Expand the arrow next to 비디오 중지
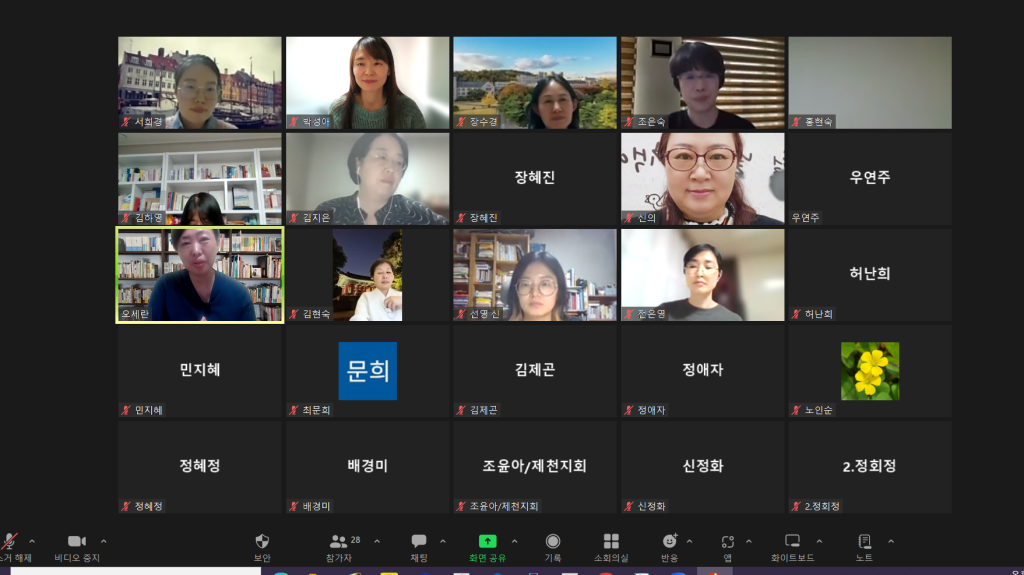Screen dimensions: 1024x575 (104, 541)
